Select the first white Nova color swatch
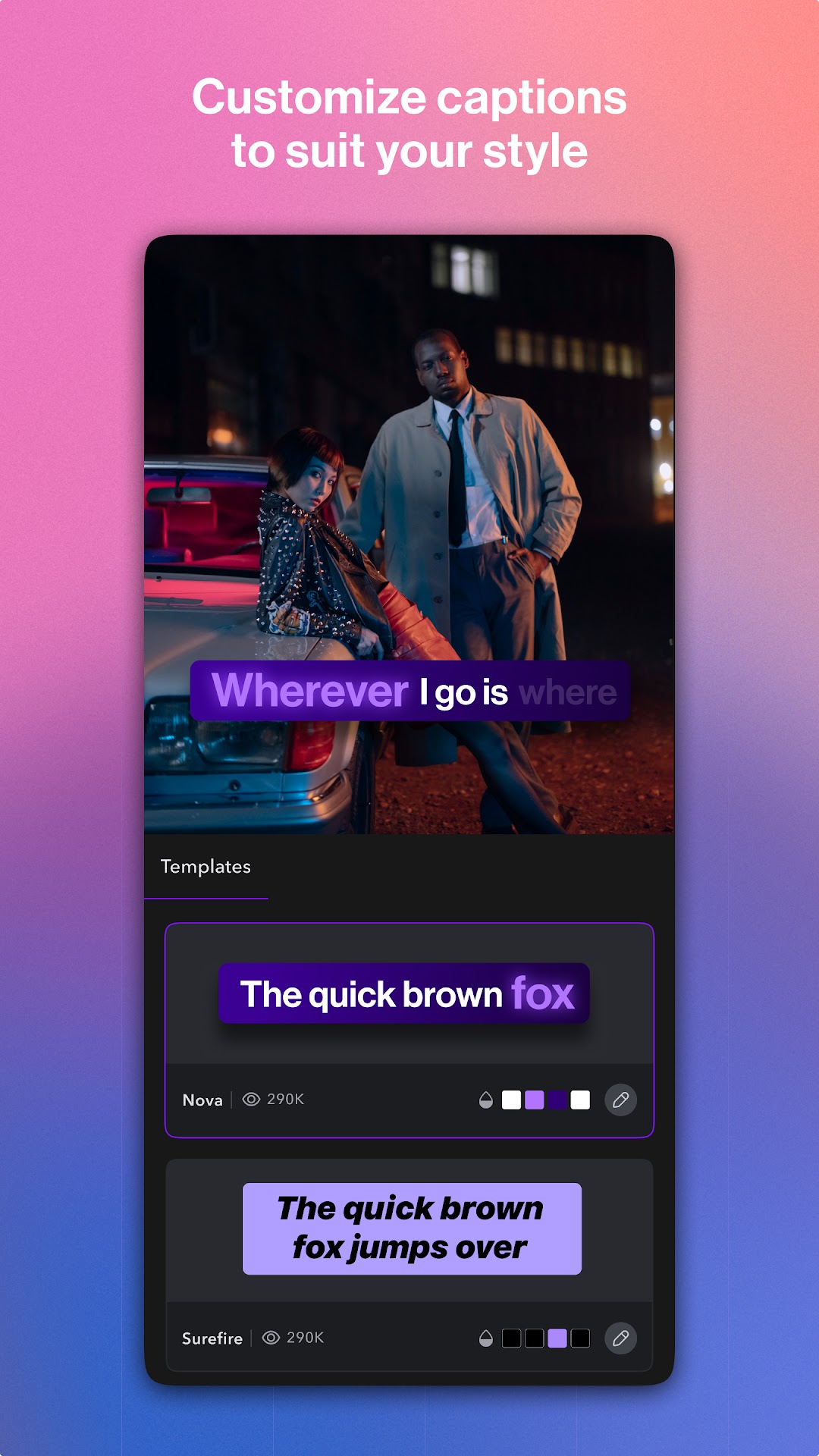The height and width of the screenshot is (1456, 819). tap(512, 1100)
